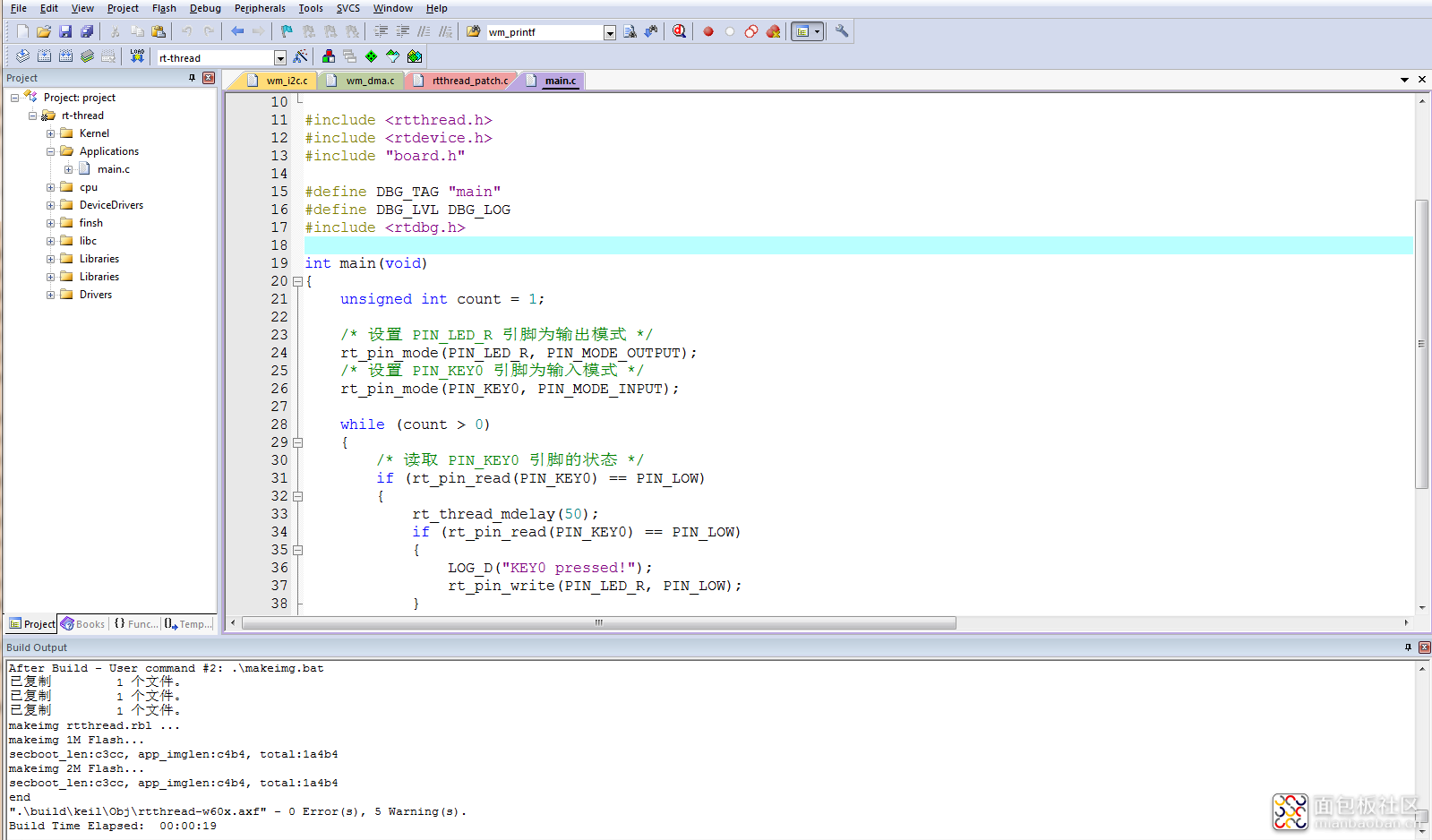The height and width of the screenshot is (840, 1432).
Task: Open the Project menu
Action: point(123,8)
